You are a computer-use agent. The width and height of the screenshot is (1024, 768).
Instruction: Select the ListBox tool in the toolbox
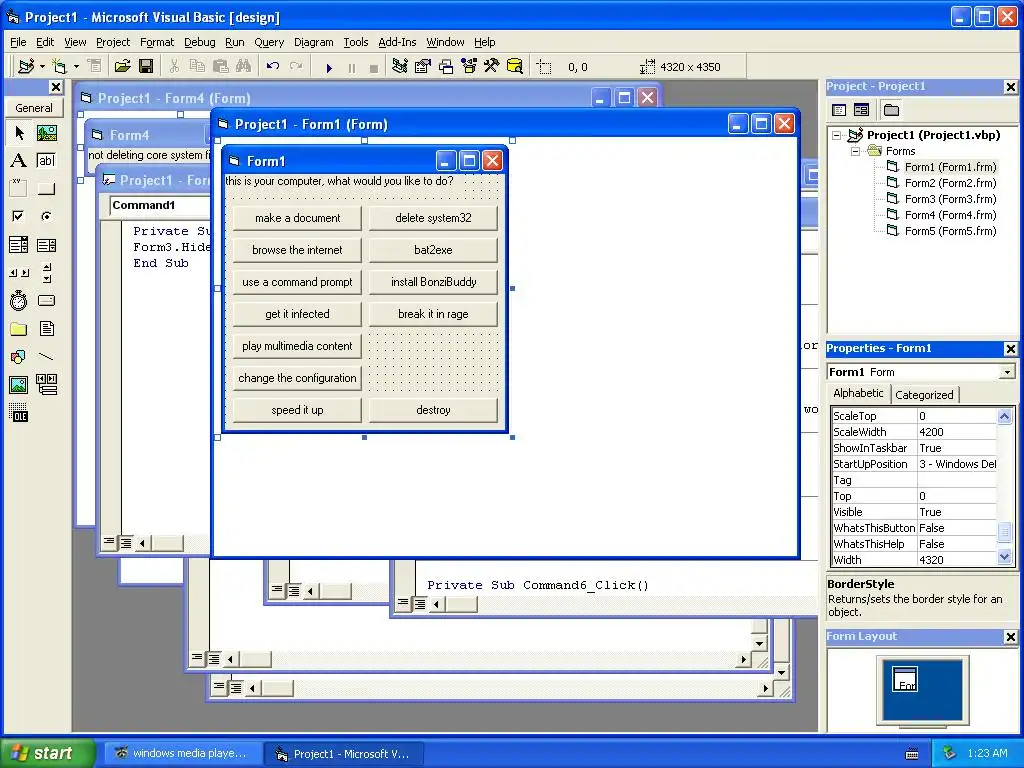(46, 245)
